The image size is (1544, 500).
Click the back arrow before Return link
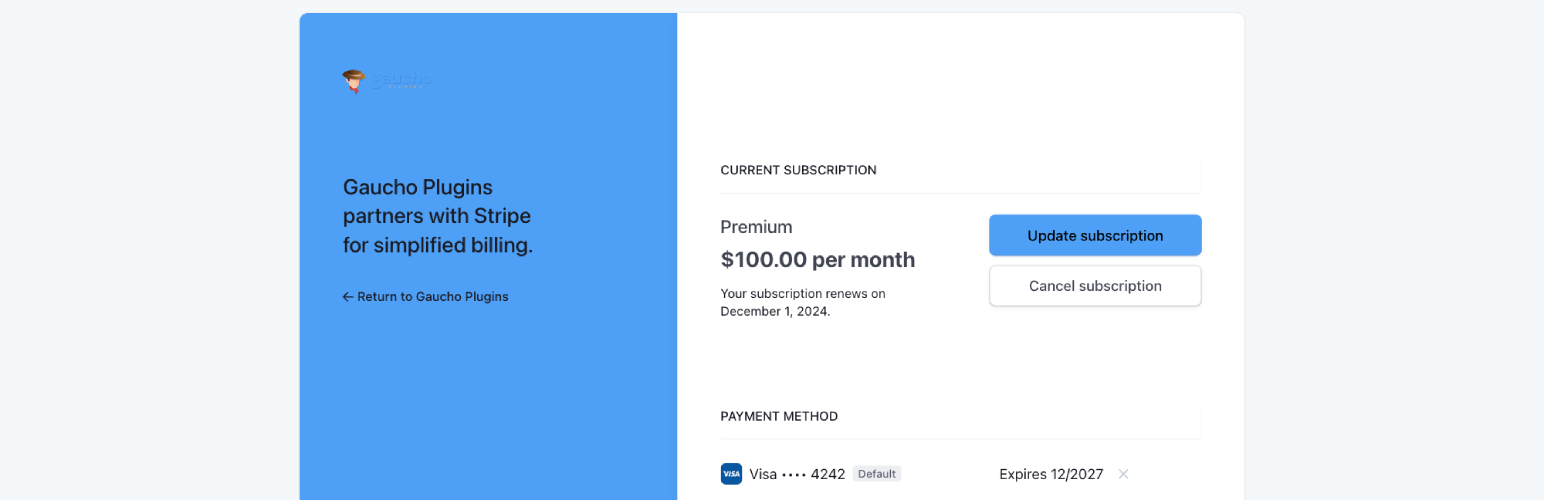point(348,297)
